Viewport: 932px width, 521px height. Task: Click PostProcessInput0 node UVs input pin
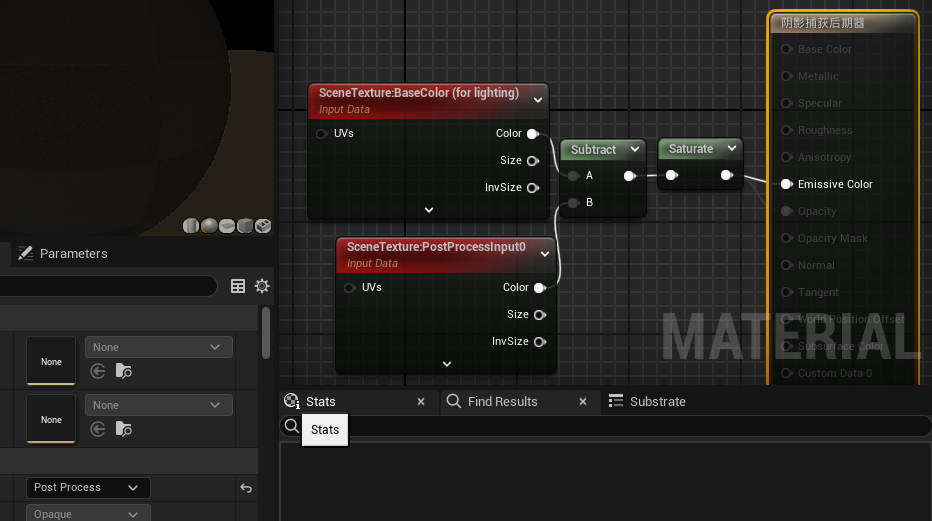tap(350, 288)
